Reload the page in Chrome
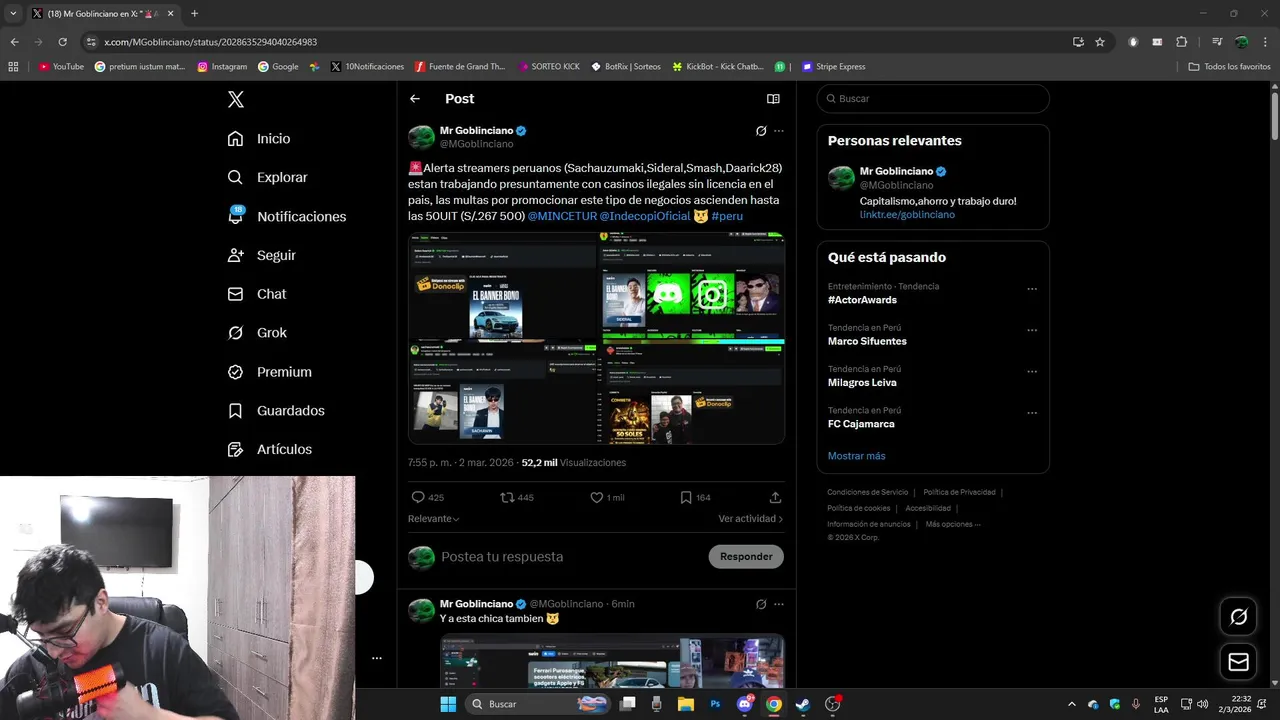Image resolution: width=1280 pixels, height=720 pixels. [x=62, y=42]
